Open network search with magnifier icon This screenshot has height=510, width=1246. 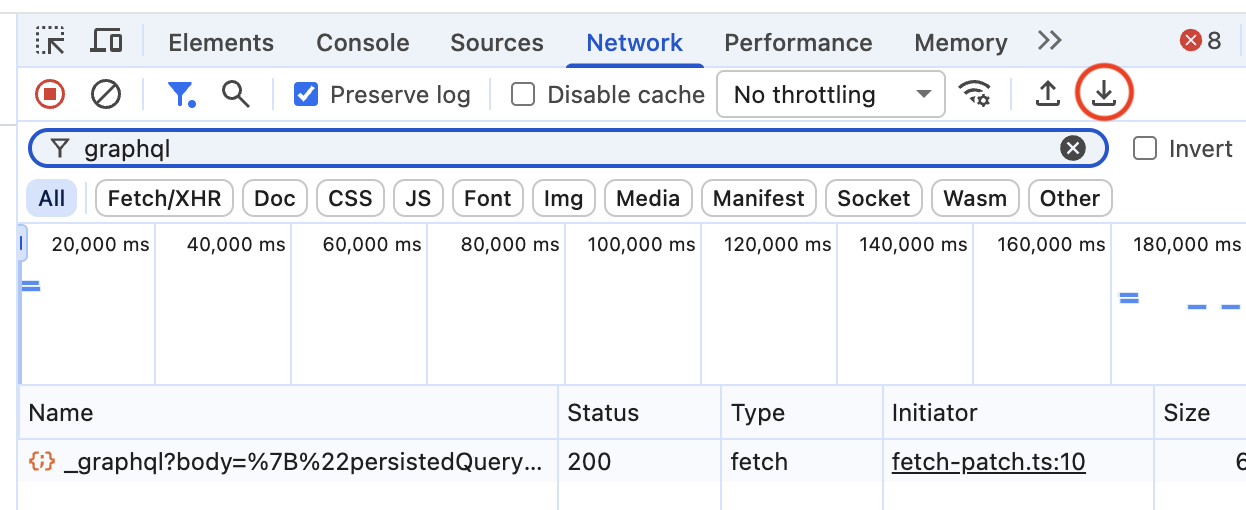[x=236, y=95]
